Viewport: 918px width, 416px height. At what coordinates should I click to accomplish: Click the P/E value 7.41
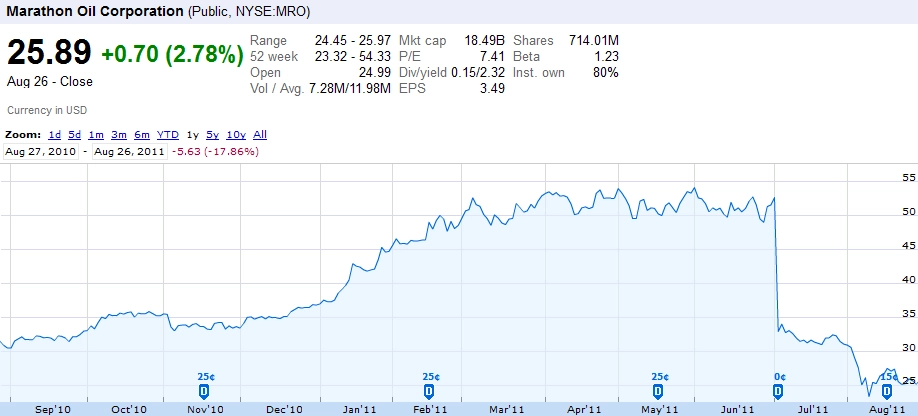(x=492, y=57)
